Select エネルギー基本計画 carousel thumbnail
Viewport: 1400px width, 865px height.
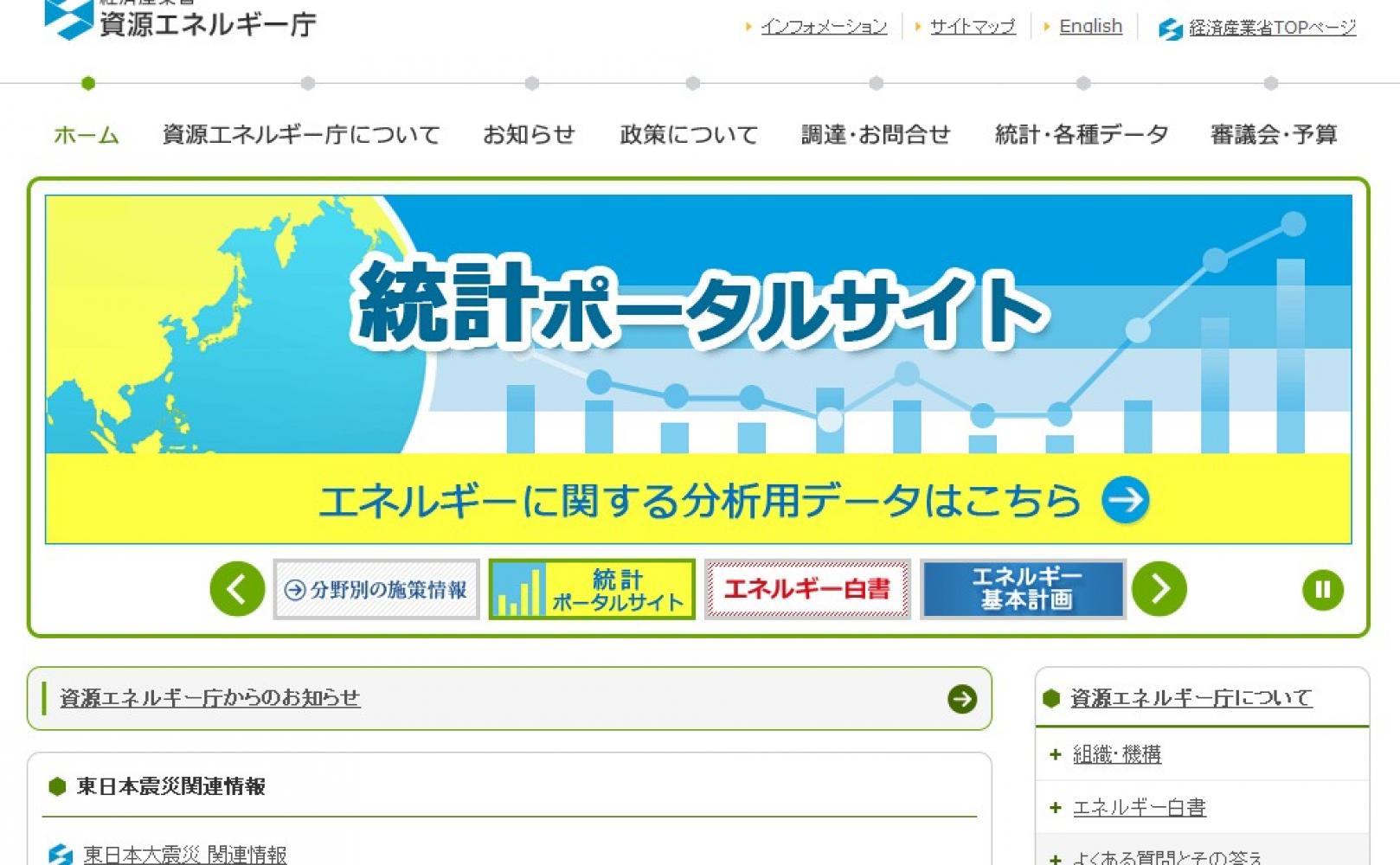point(1023,590)
